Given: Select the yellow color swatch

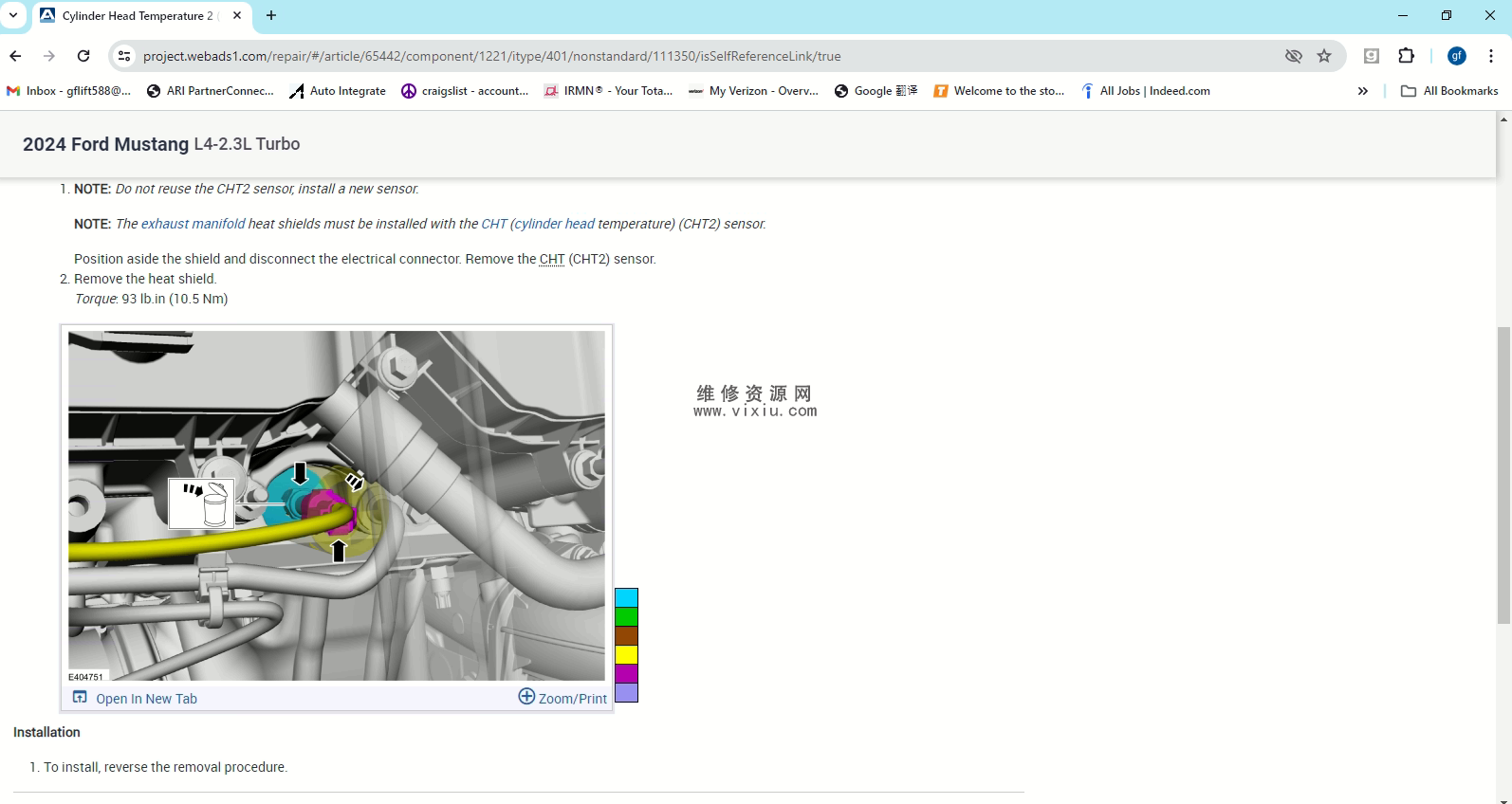Looking at the screenshot, I should [626, 654].
